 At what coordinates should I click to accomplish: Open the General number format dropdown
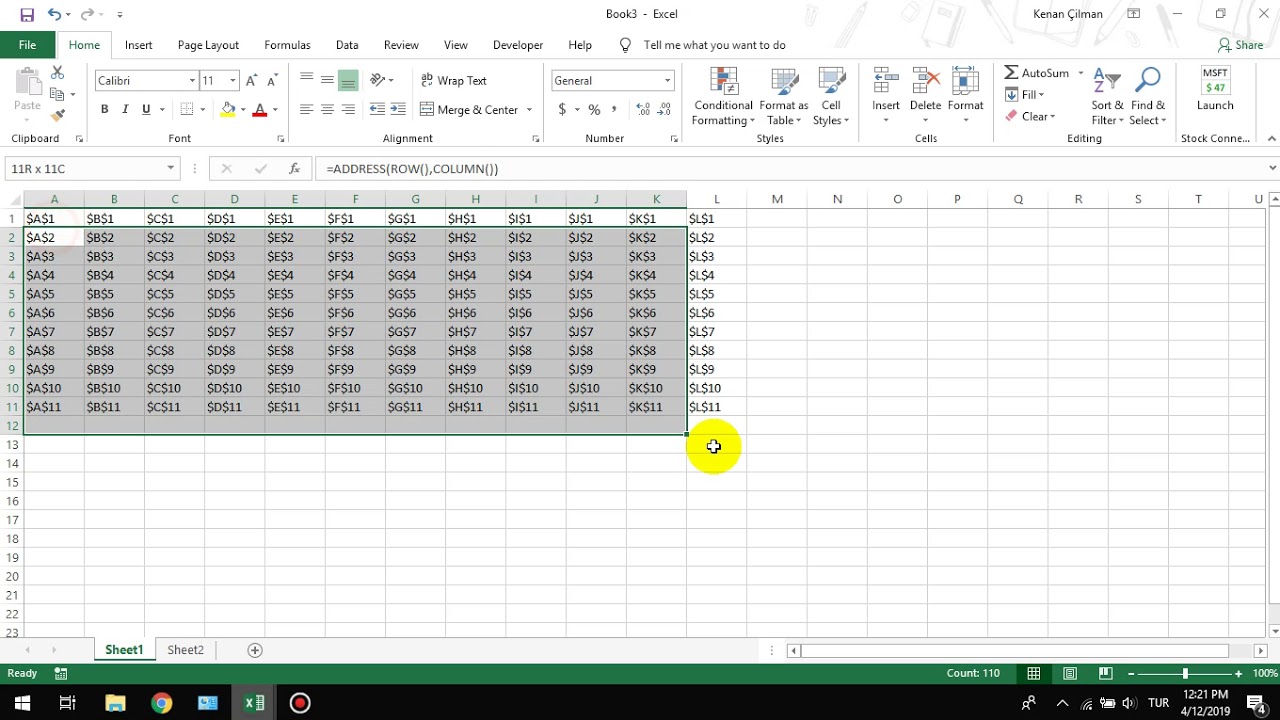coord(667,80)
